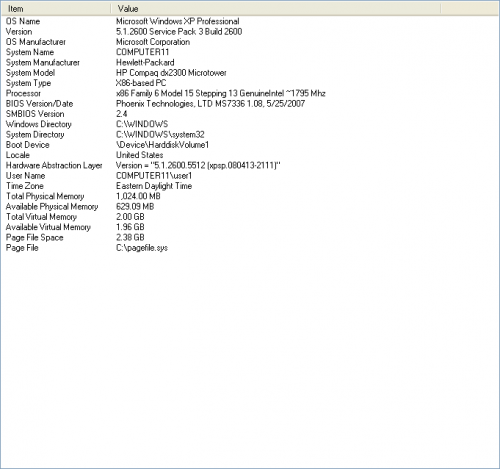Select value Microsoft Windows XP Professional
500x469 pixels.
click(178, 21)
